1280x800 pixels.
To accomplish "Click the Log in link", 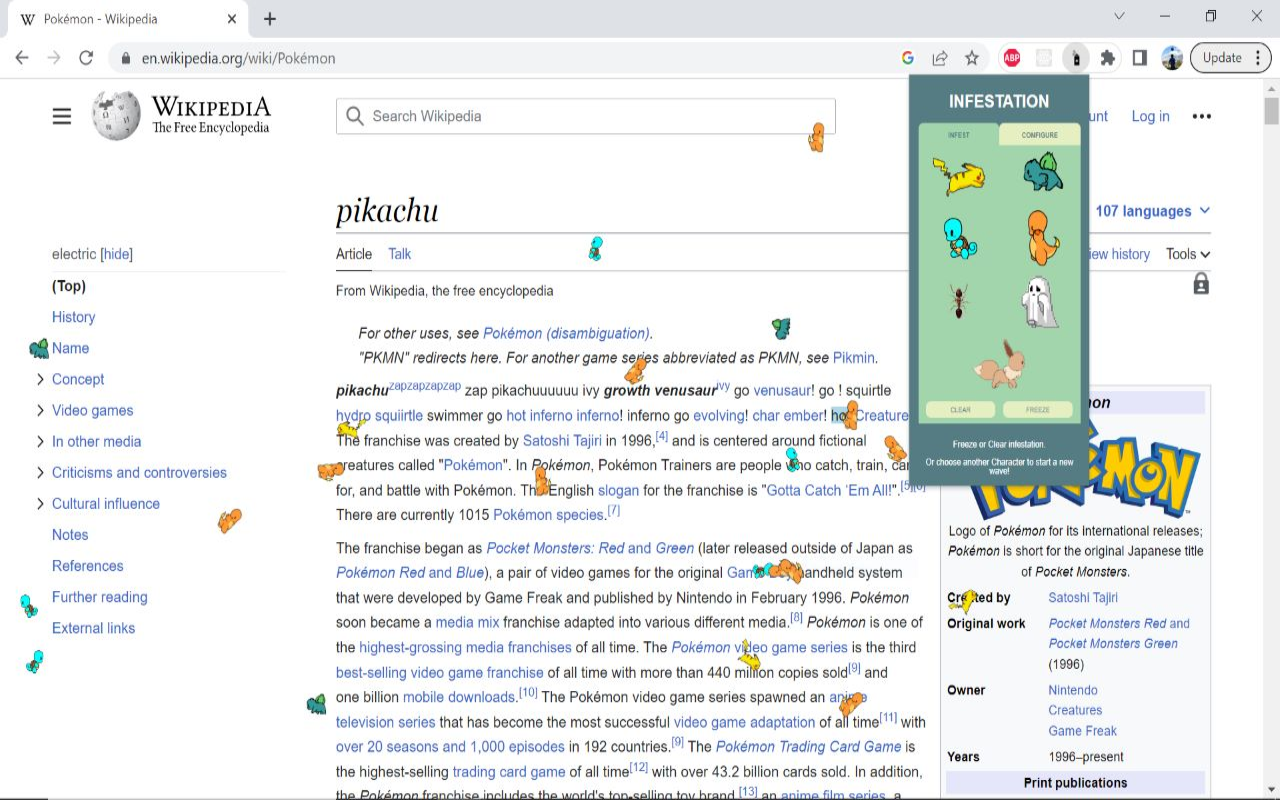I will [x=1150, y=116].
